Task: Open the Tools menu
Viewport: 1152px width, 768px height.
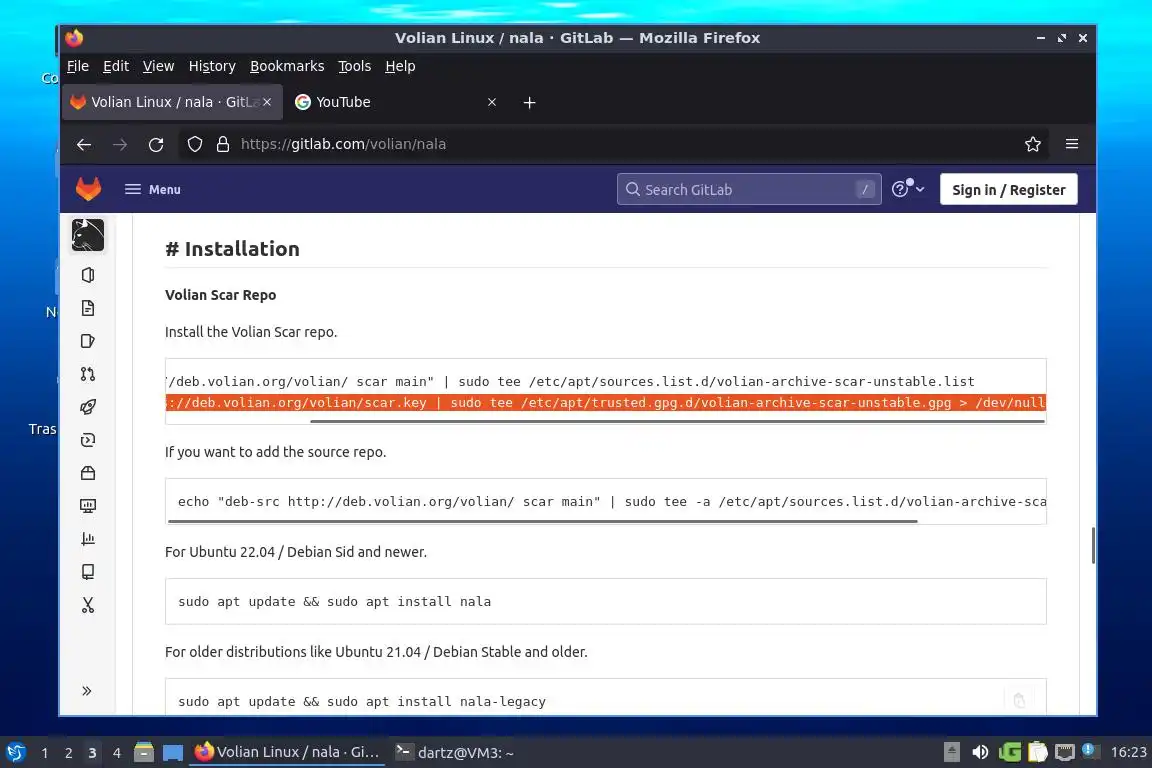Action: coord(354,66)
